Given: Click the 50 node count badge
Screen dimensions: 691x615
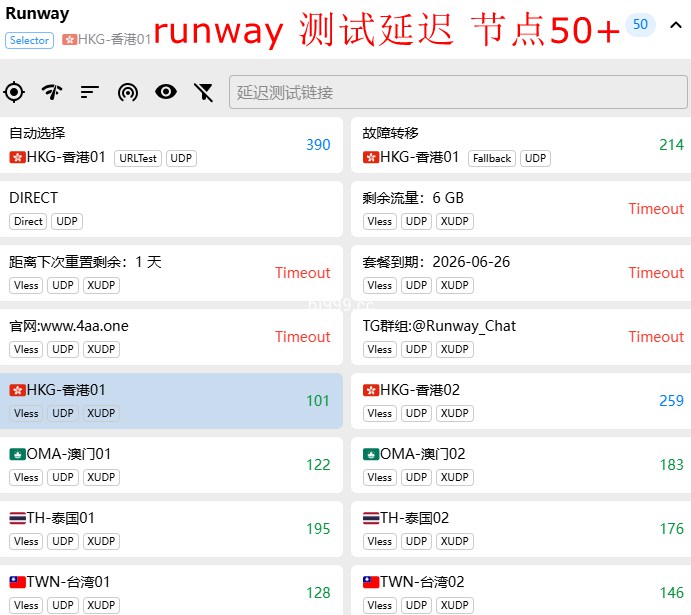Looking at the screenshot, I should pyautogui.click(x=640, y=24).
